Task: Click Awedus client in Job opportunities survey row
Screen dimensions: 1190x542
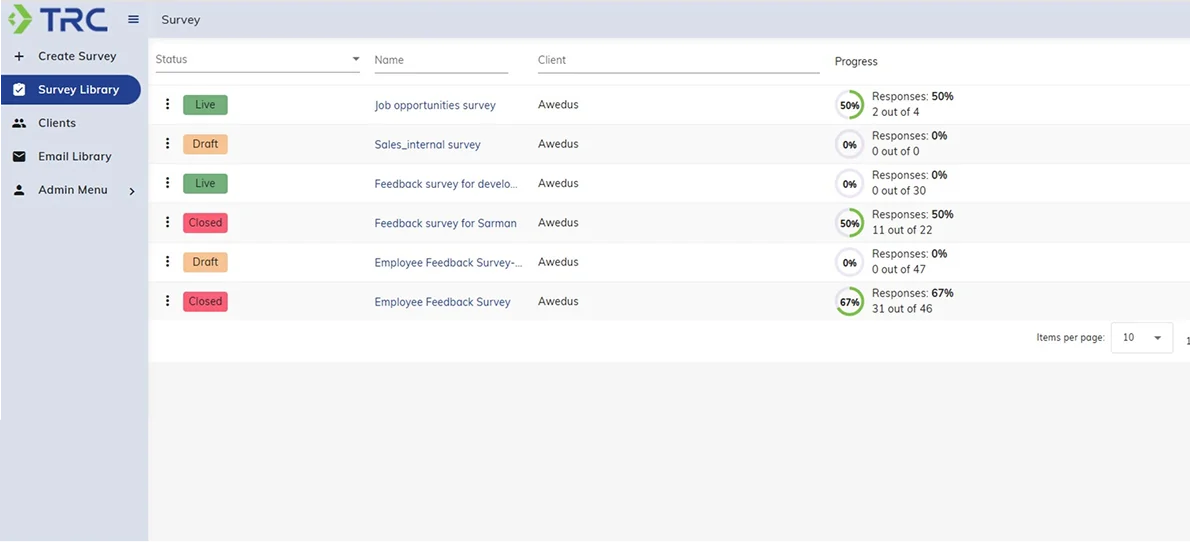Action: [558, 104]
